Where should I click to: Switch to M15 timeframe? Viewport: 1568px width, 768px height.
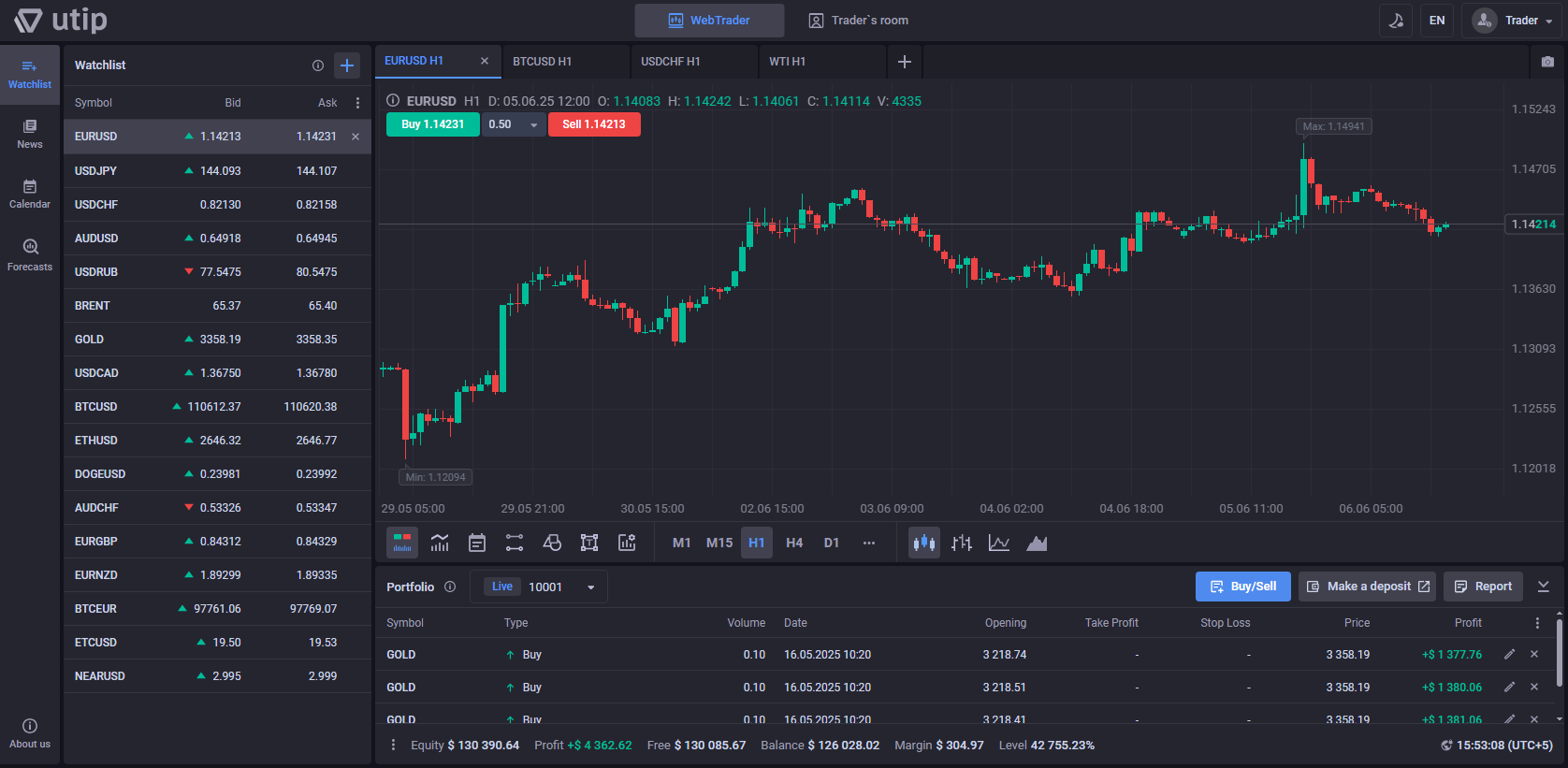tap(719, 543)
